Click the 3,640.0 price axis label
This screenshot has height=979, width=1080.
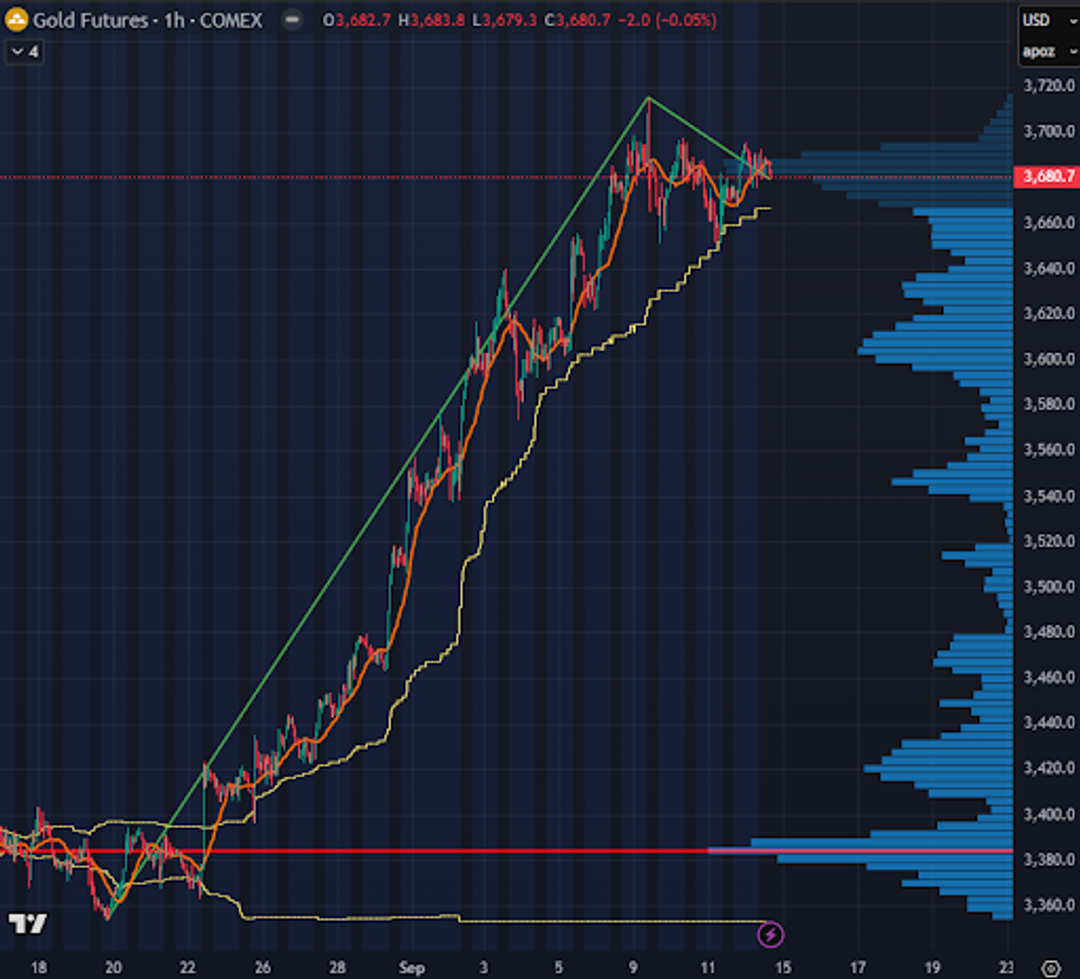(1049, 268)
